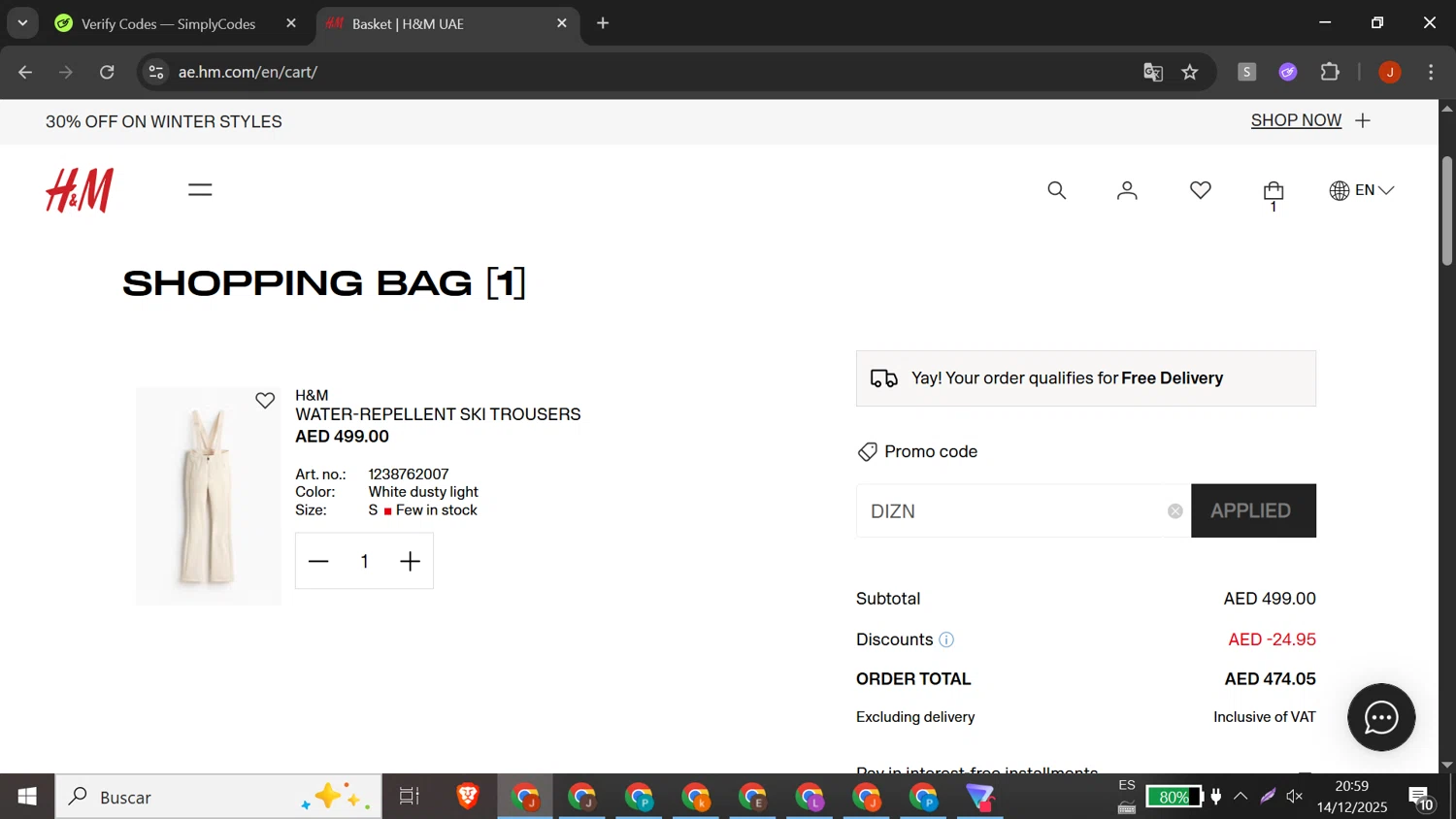
Task: Click the page vertical scrollbar
Action: pyautogui.click(x=1447, y=211)
